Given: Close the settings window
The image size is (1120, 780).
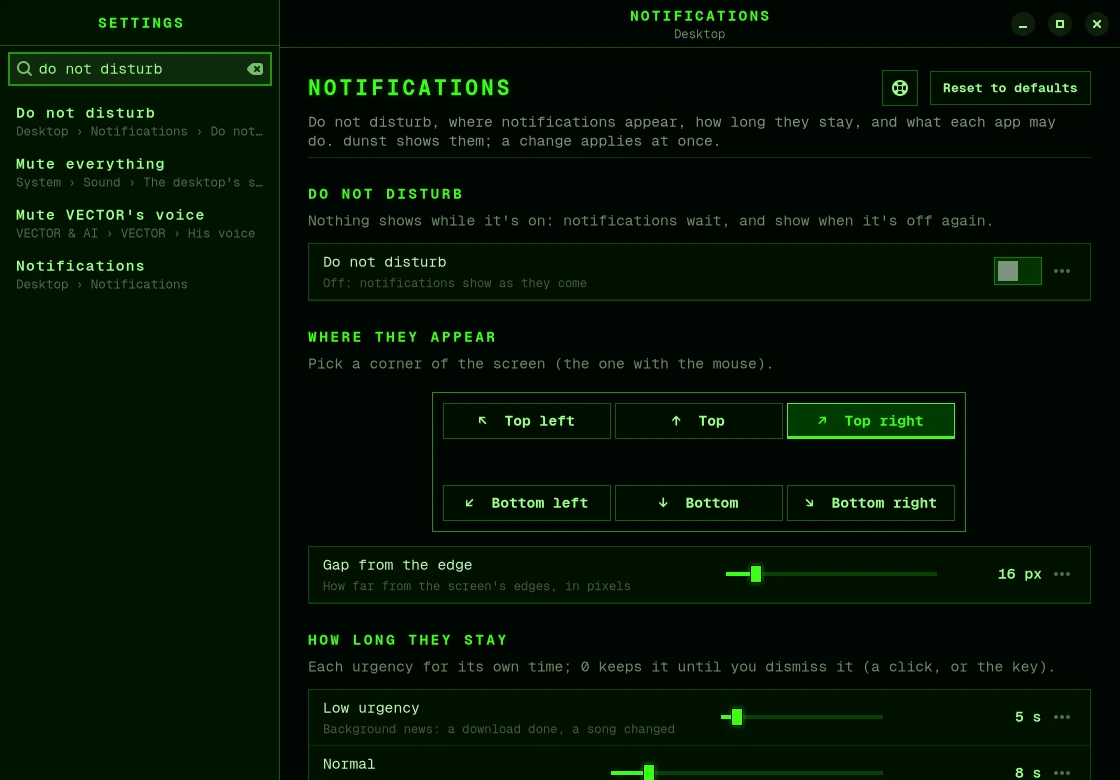Looking at the screenshot, I should click(x=1097, y=24).
